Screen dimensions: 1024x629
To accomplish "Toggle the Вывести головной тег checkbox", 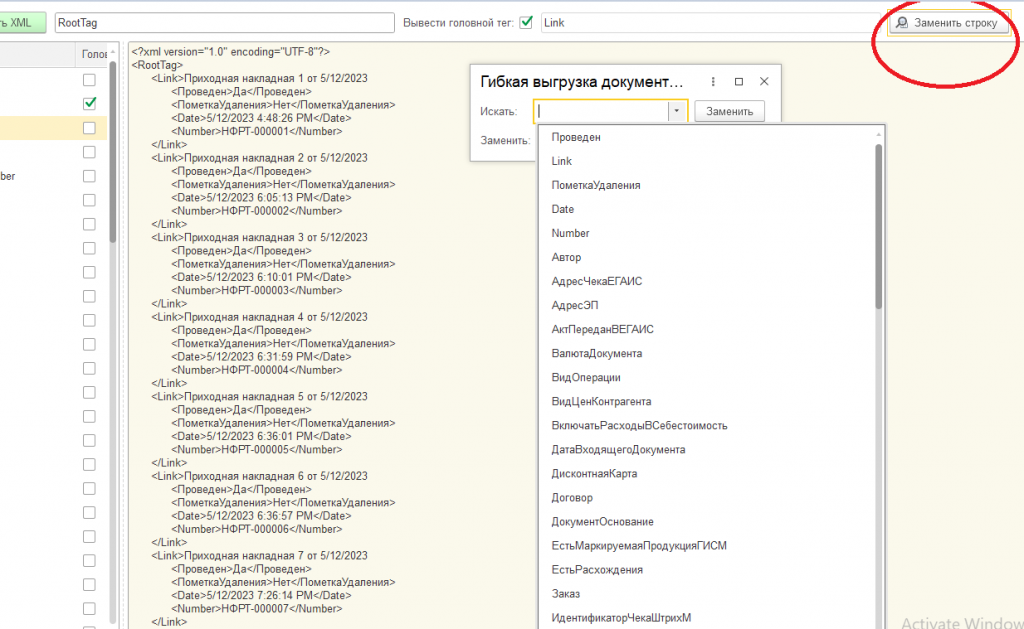I will (x=526, y=22).
